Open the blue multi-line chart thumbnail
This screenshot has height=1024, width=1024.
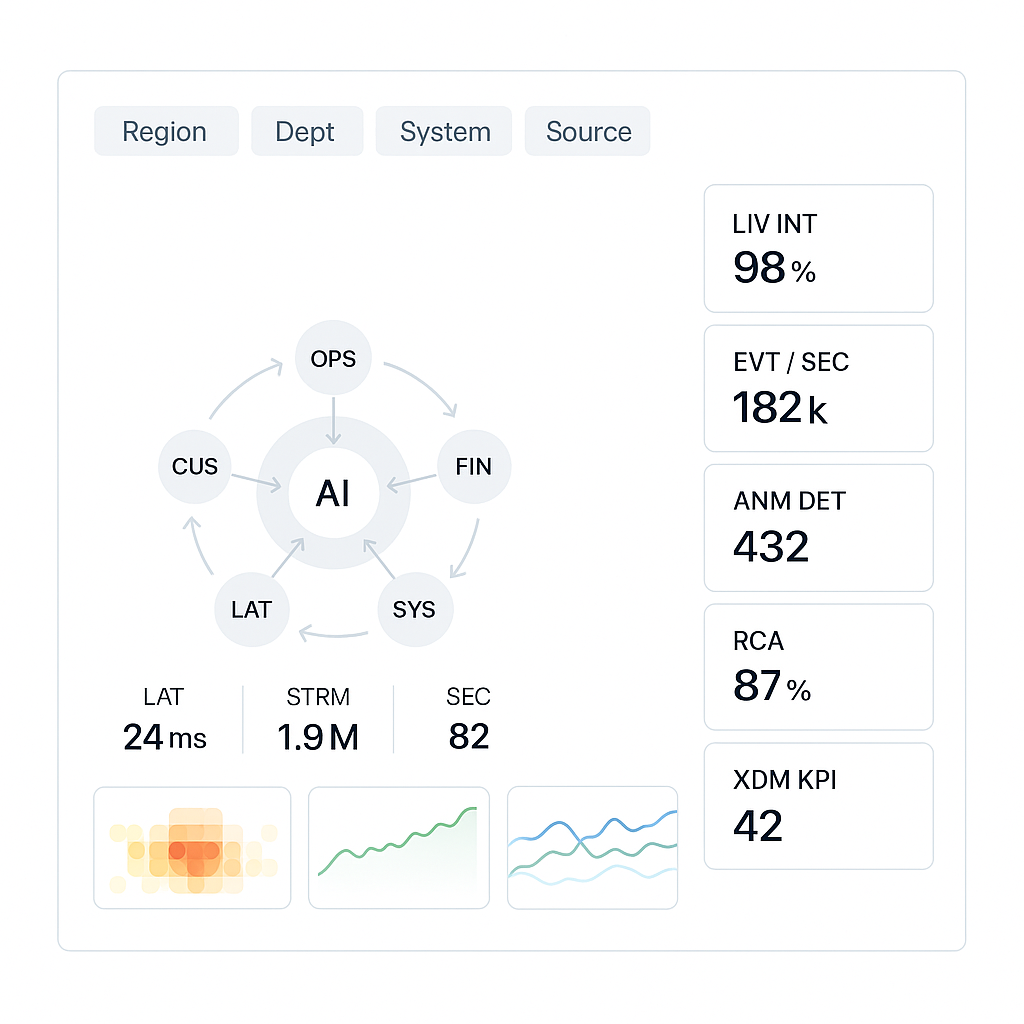(592, 848)
